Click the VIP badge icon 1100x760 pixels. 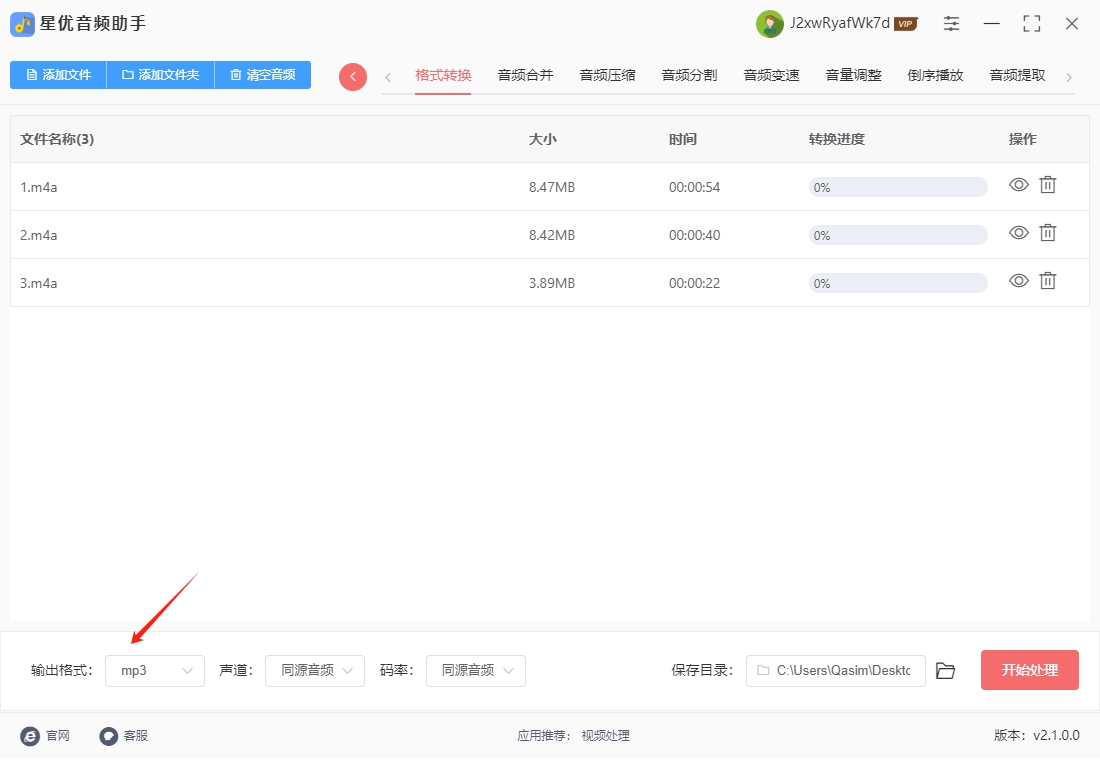(x=906, y=24)
